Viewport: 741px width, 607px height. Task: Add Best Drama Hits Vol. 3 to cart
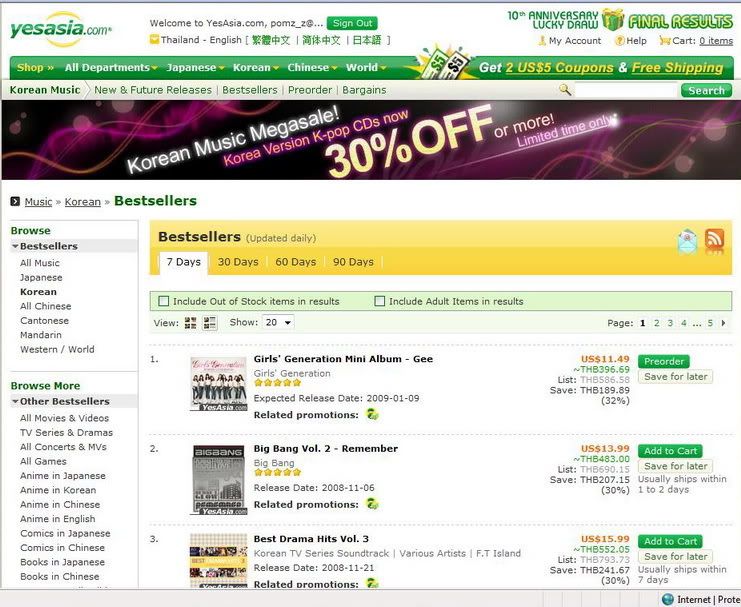tap(670, 541)
